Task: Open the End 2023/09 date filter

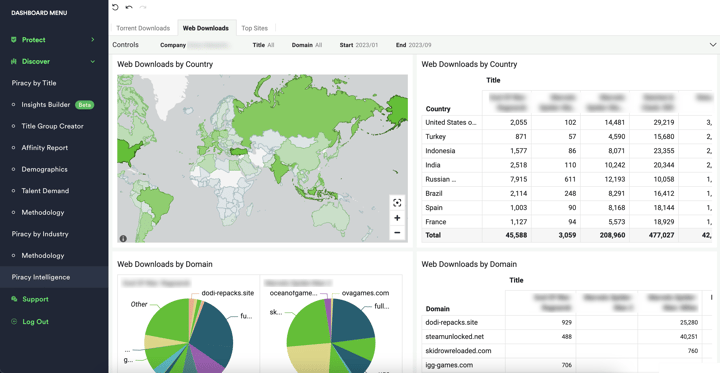Action: point(413,45)
